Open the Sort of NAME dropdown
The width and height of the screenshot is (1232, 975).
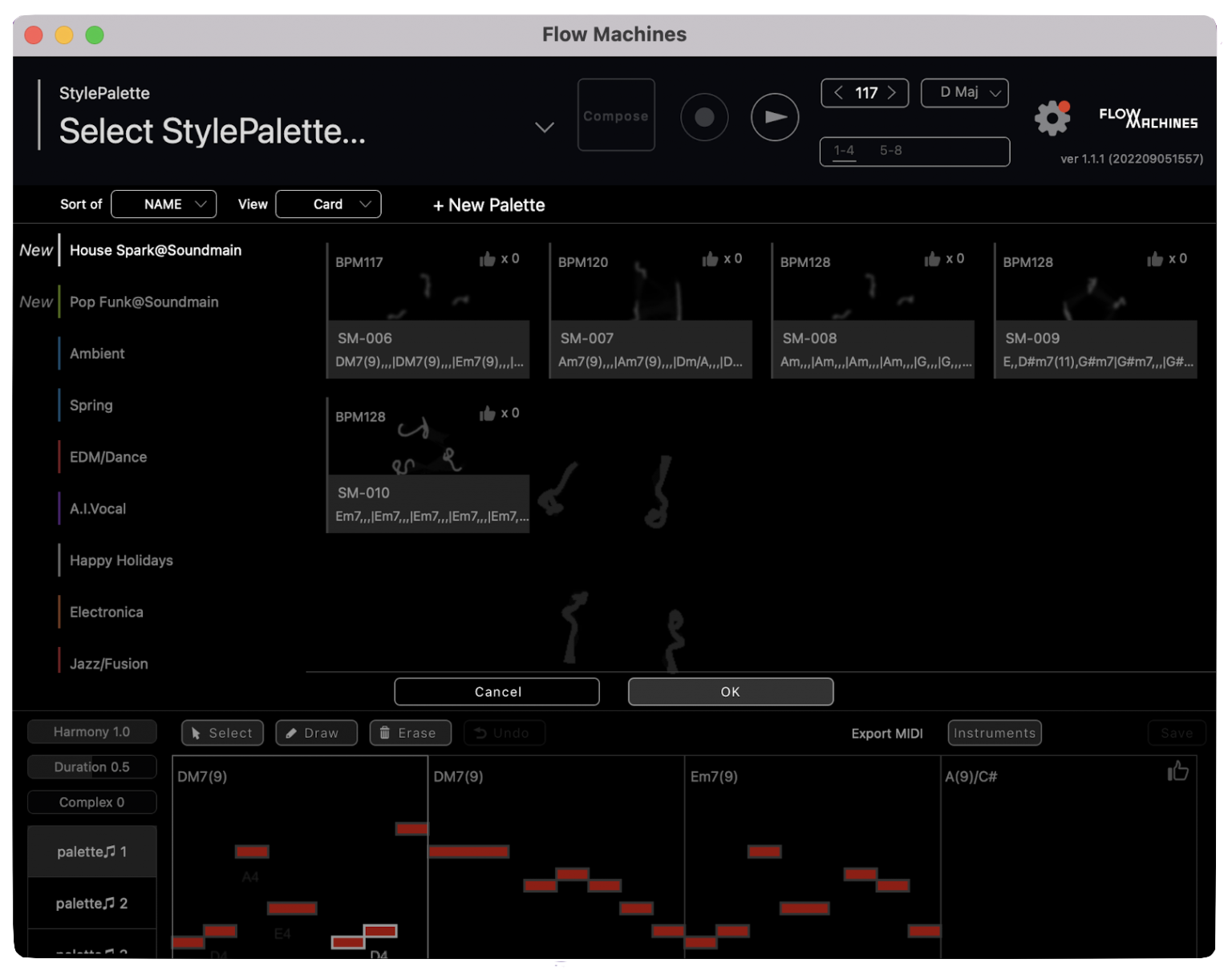[x=164, y=204]
